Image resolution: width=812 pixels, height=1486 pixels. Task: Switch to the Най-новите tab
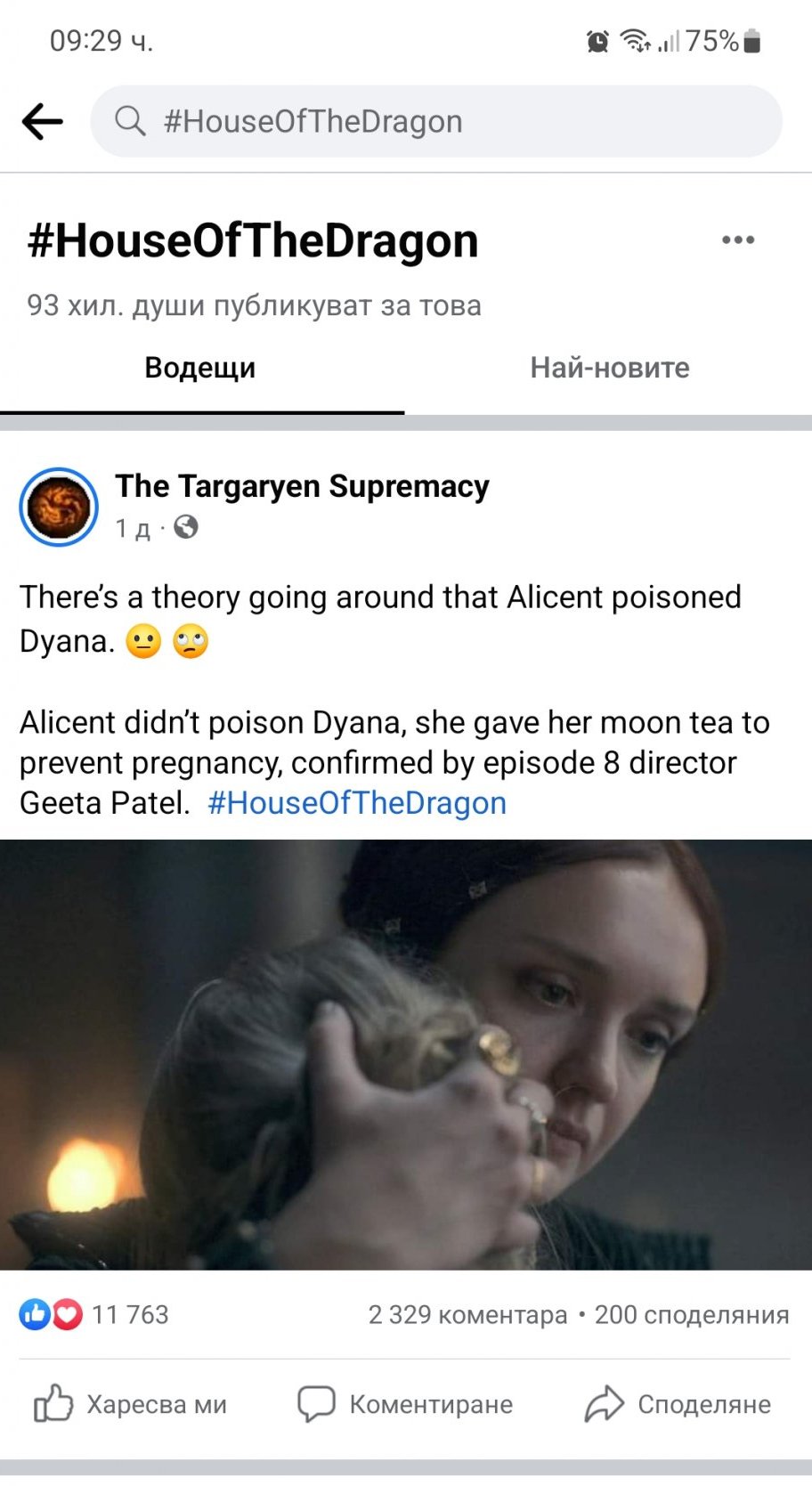(x=610, y=368)
